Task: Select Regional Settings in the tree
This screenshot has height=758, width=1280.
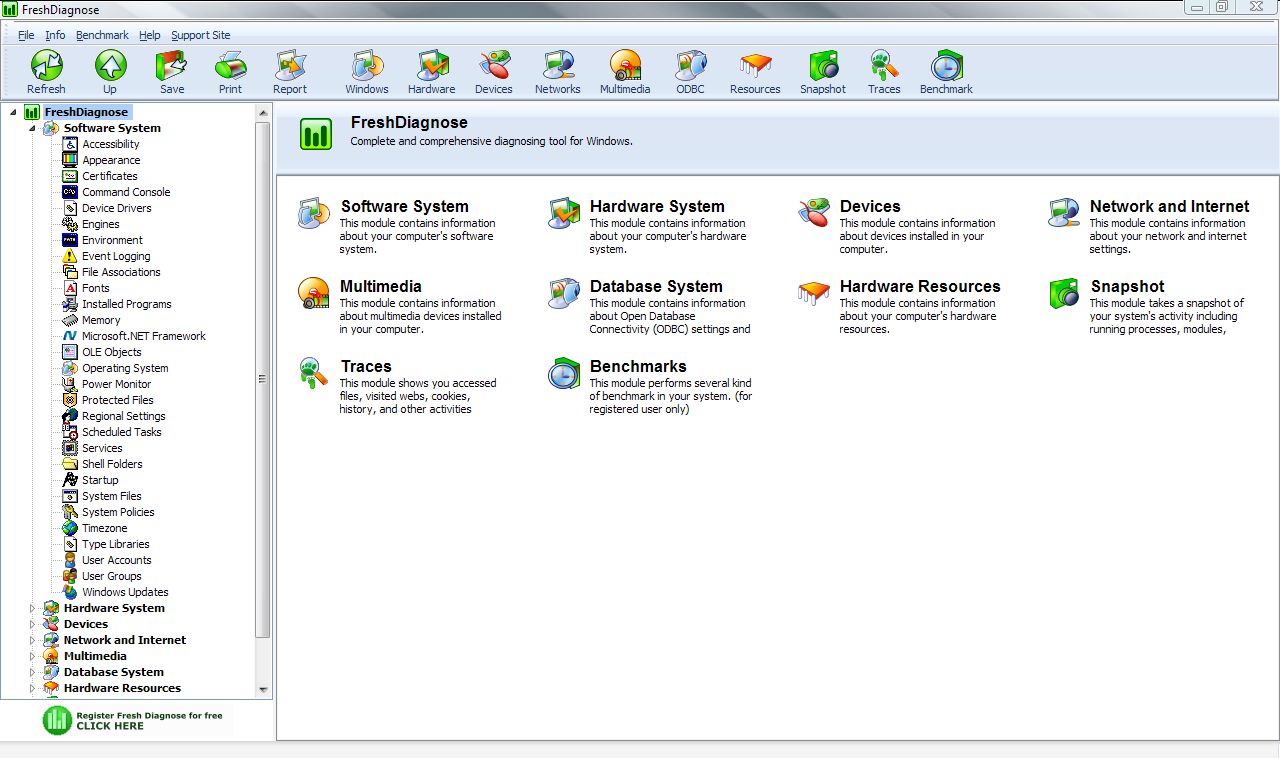Action: click(124, 416)
